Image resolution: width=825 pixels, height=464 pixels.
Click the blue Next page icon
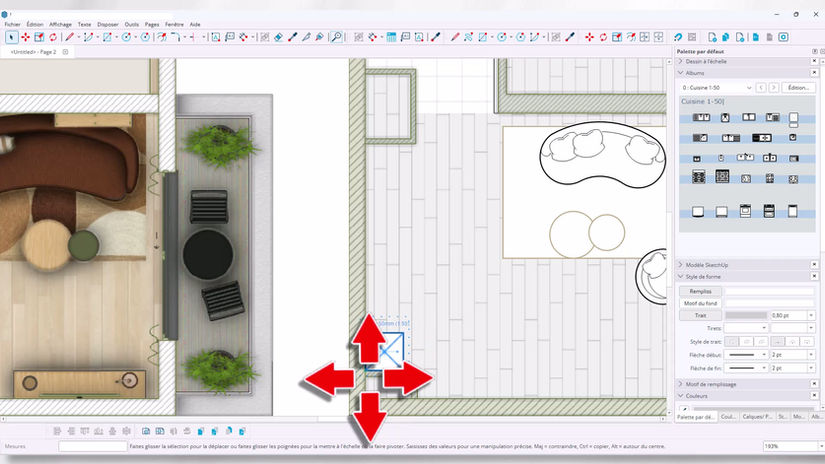tap(756, 37)
